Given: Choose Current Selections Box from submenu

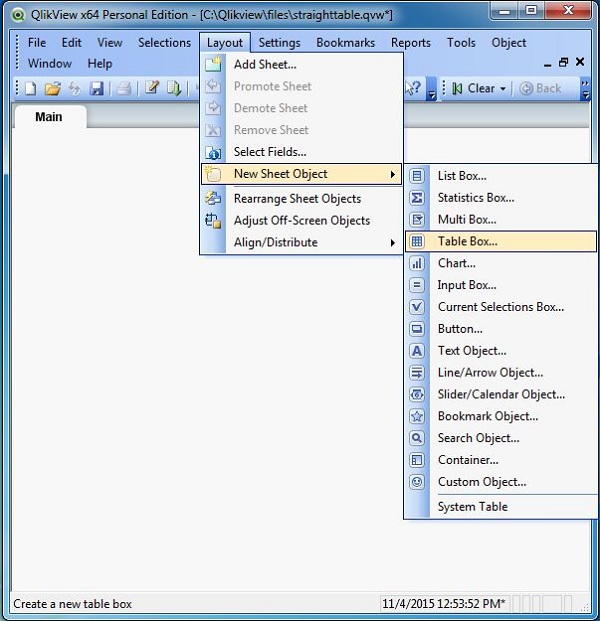Looking at the screenshot, I should point(501,307).
